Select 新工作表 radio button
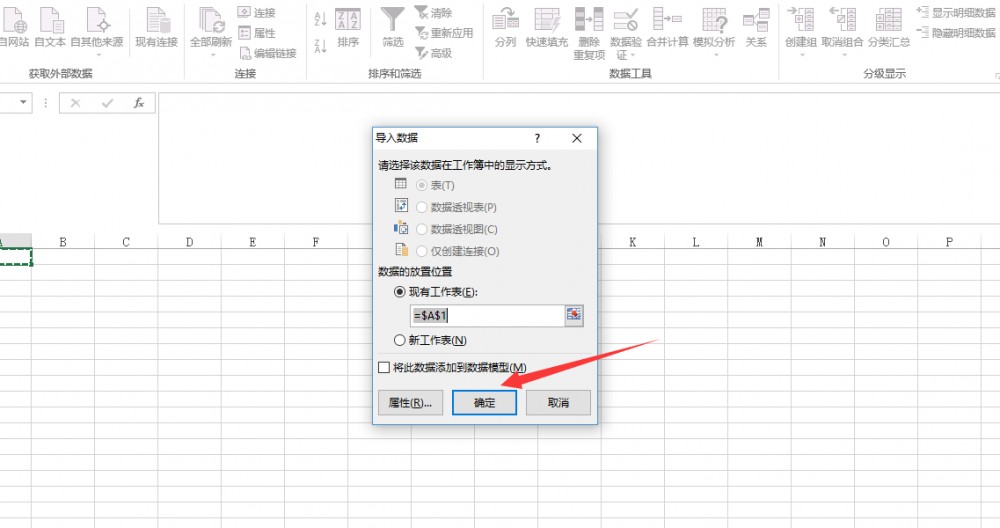This screenshot has width=1000, height=528. (x=400, y=340)
